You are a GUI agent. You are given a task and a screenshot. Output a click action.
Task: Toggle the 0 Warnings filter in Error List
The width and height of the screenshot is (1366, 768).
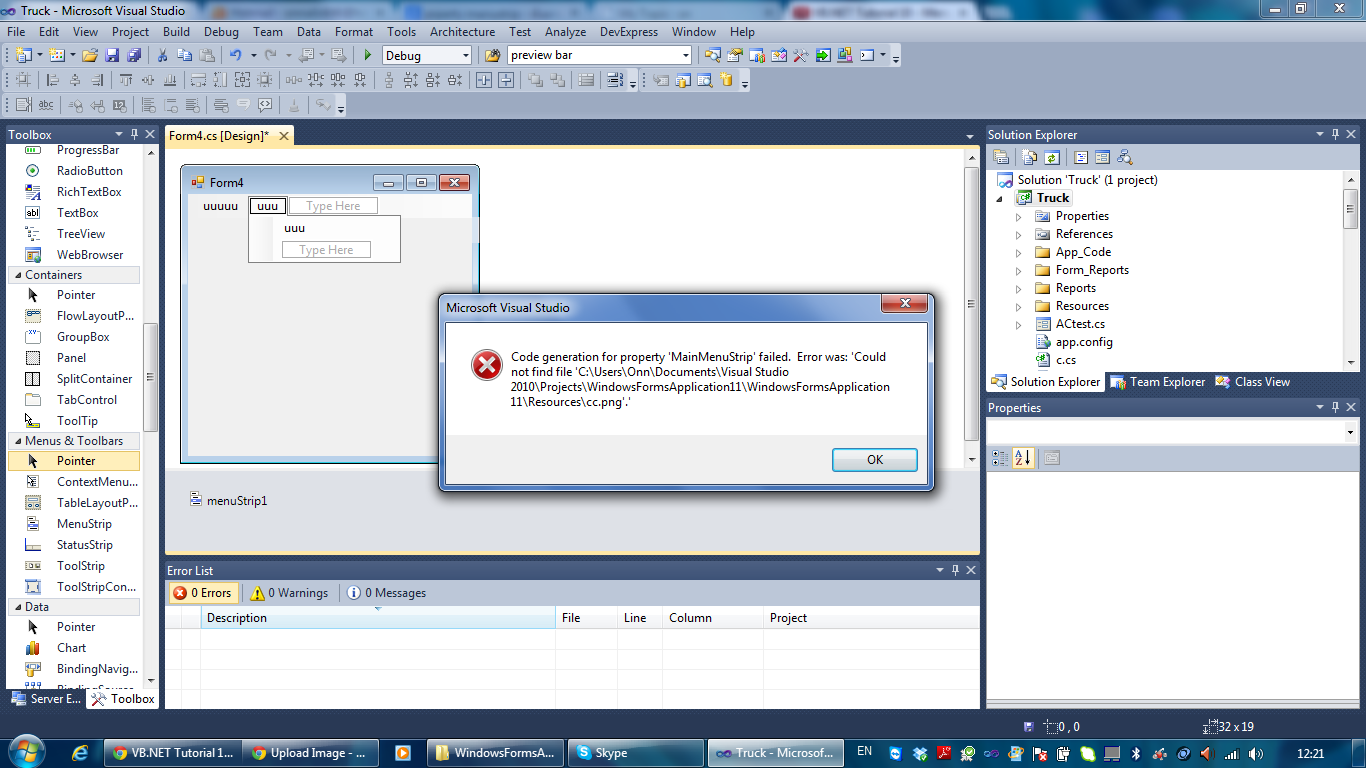pos(289,593)
